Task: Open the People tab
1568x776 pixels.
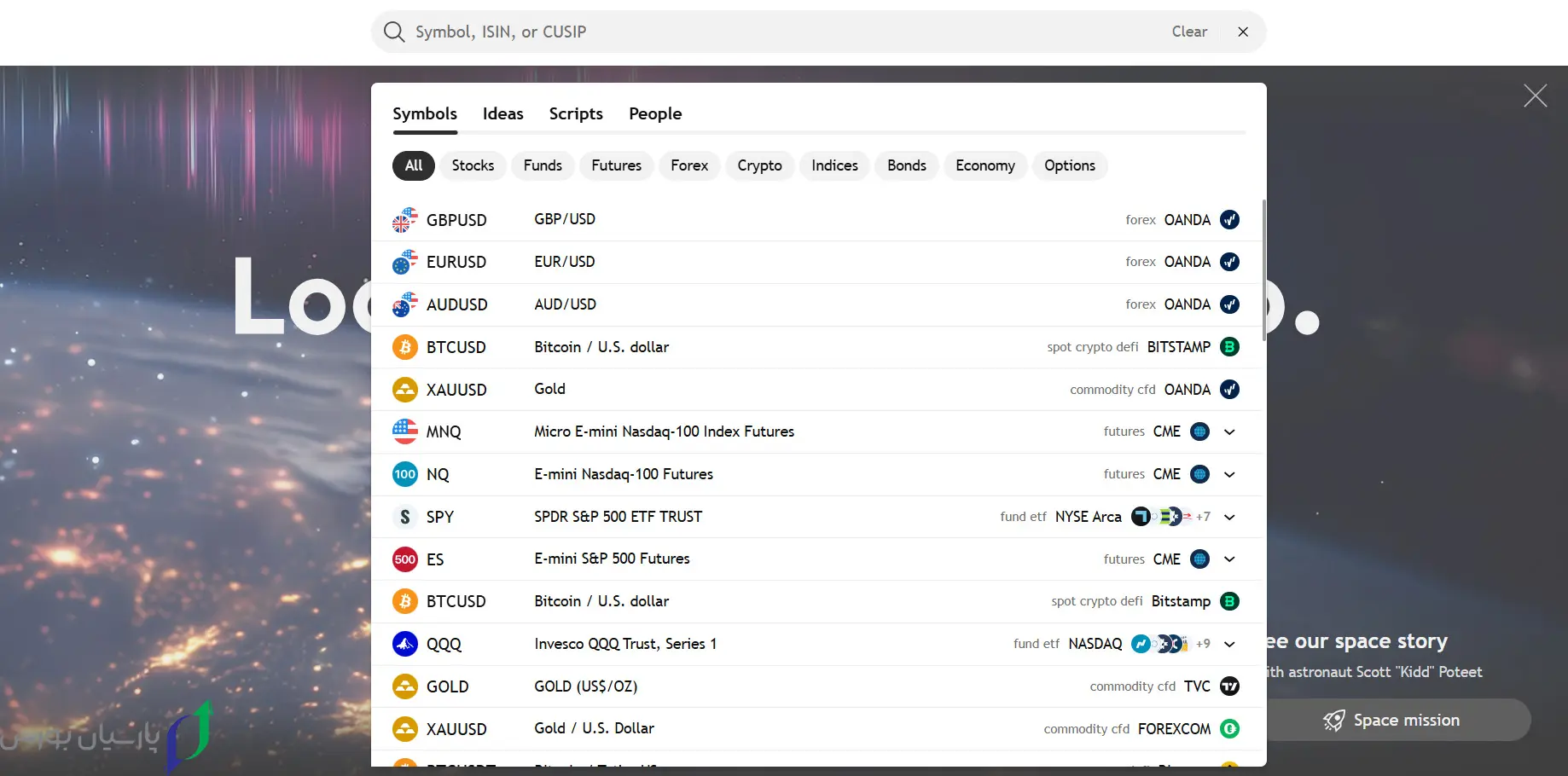Action: click(x=655, y=113)
